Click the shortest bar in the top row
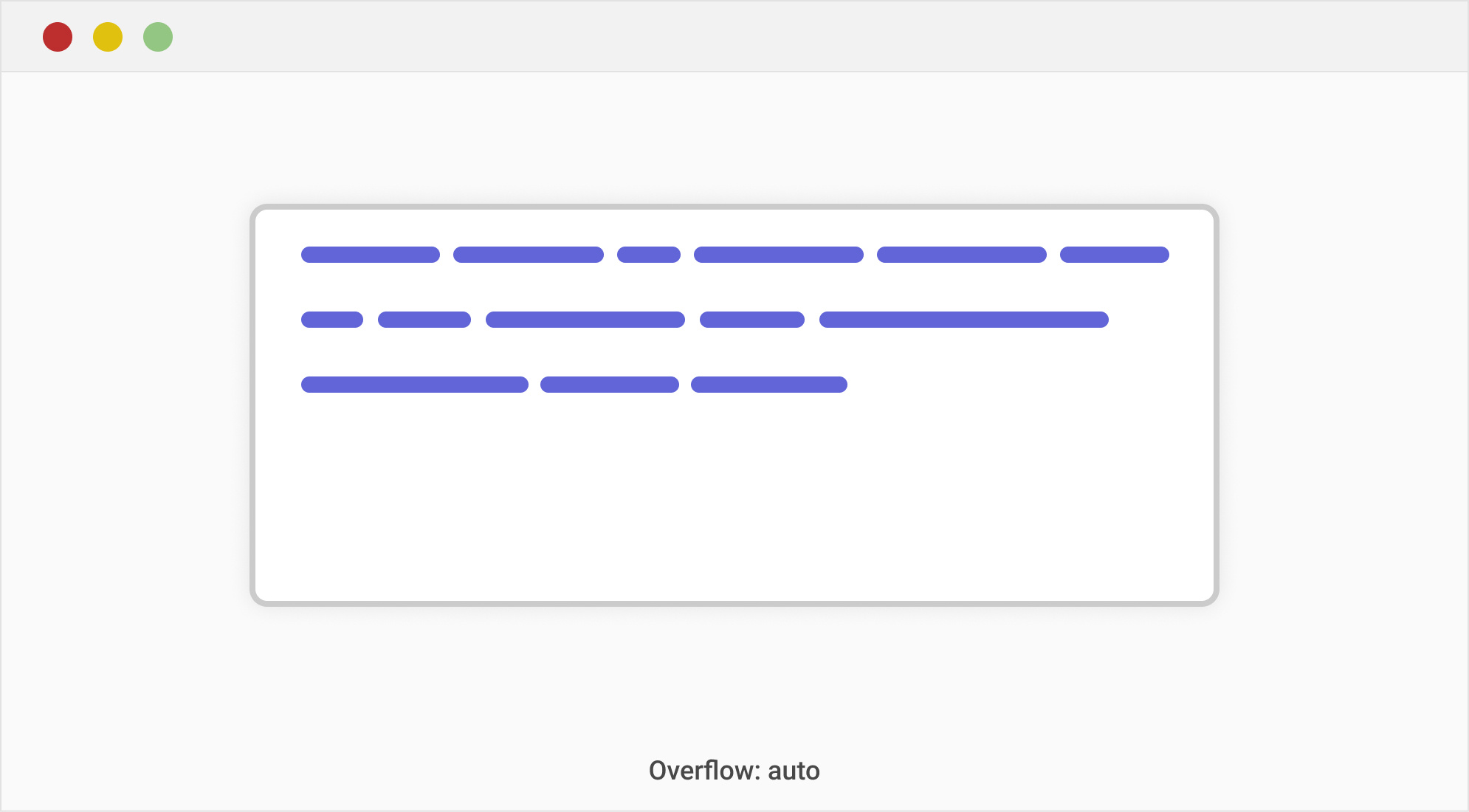This screenshot has height=812, width=1469. pyautogui.click(x=648, y=255)
